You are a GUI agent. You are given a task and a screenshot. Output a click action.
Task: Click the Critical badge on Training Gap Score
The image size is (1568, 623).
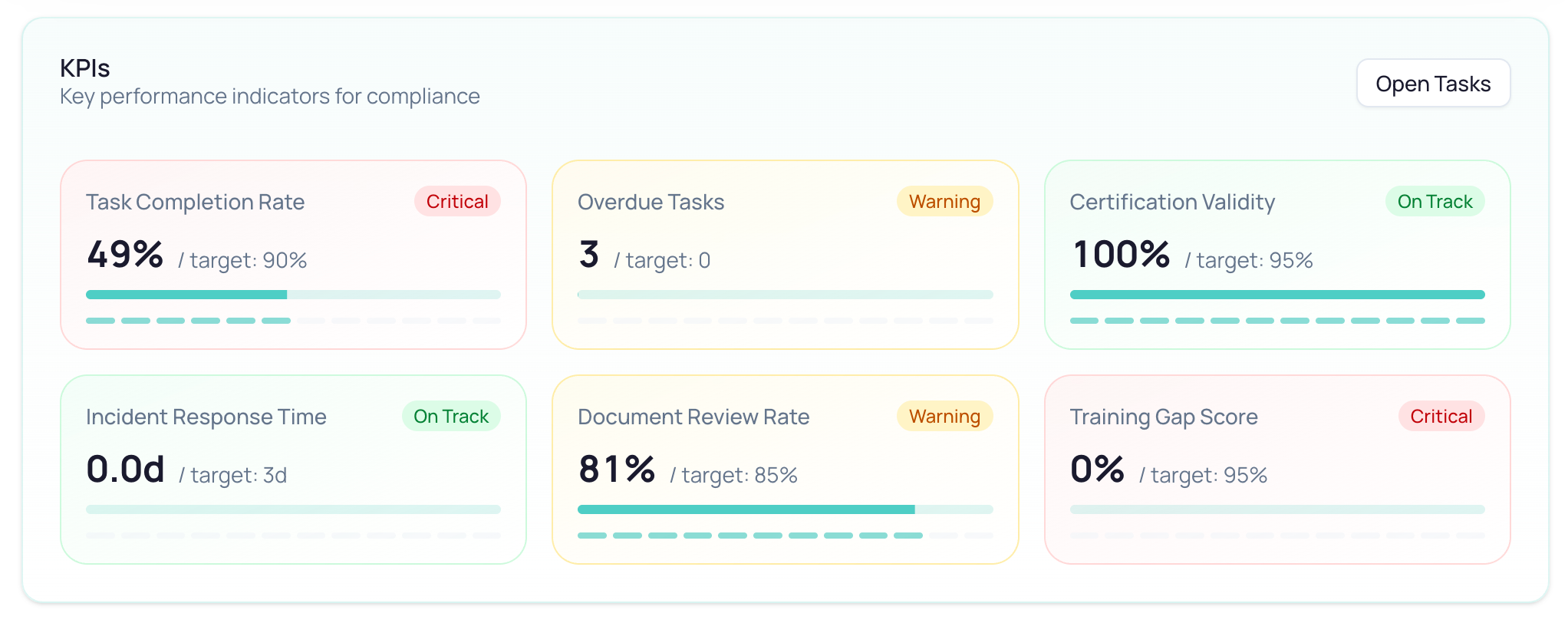[1441, 417]
